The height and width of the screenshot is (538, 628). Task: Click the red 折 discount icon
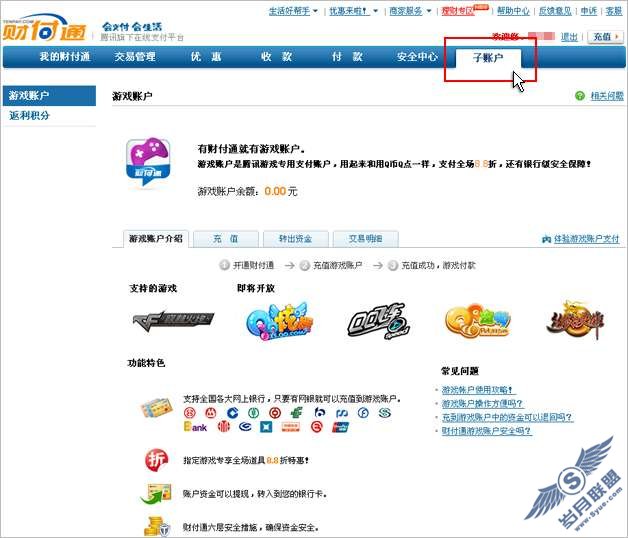(x=156, y=460)
